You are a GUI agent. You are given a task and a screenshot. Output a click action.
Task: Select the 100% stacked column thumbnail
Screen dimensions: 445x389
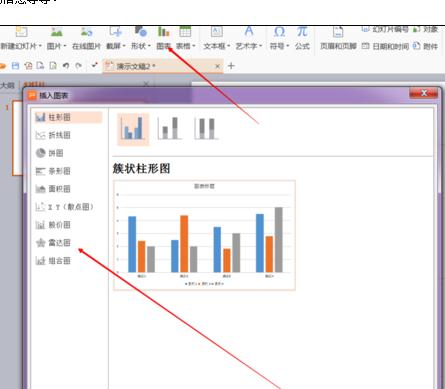[x=206, y=129]
